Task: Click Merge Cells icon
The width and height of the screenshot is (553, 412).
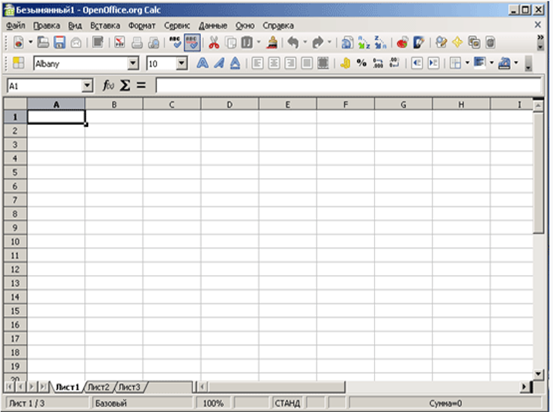Action: (x=323, y=63)
